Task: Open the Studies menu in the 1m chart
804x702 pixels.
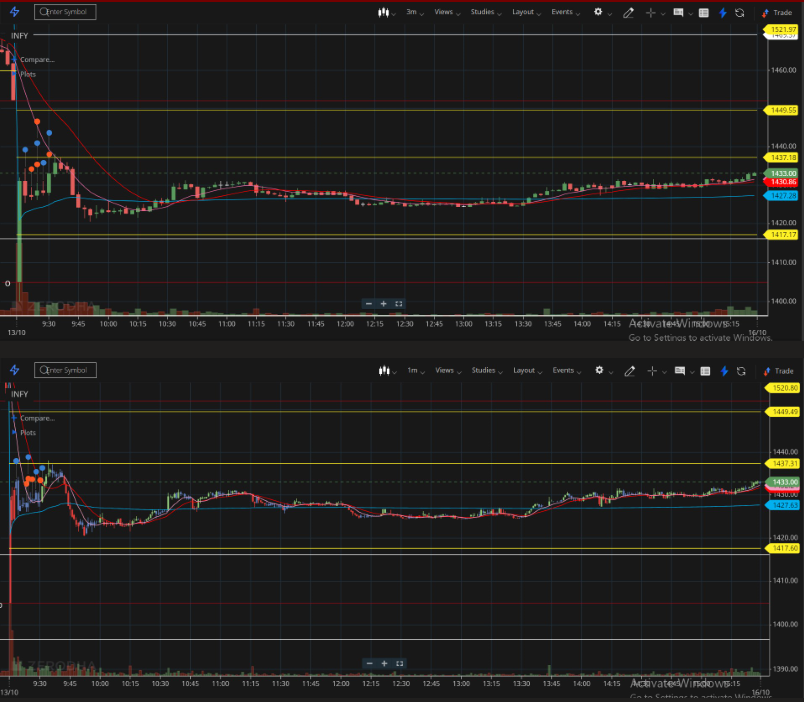Action: coord(487,370)
